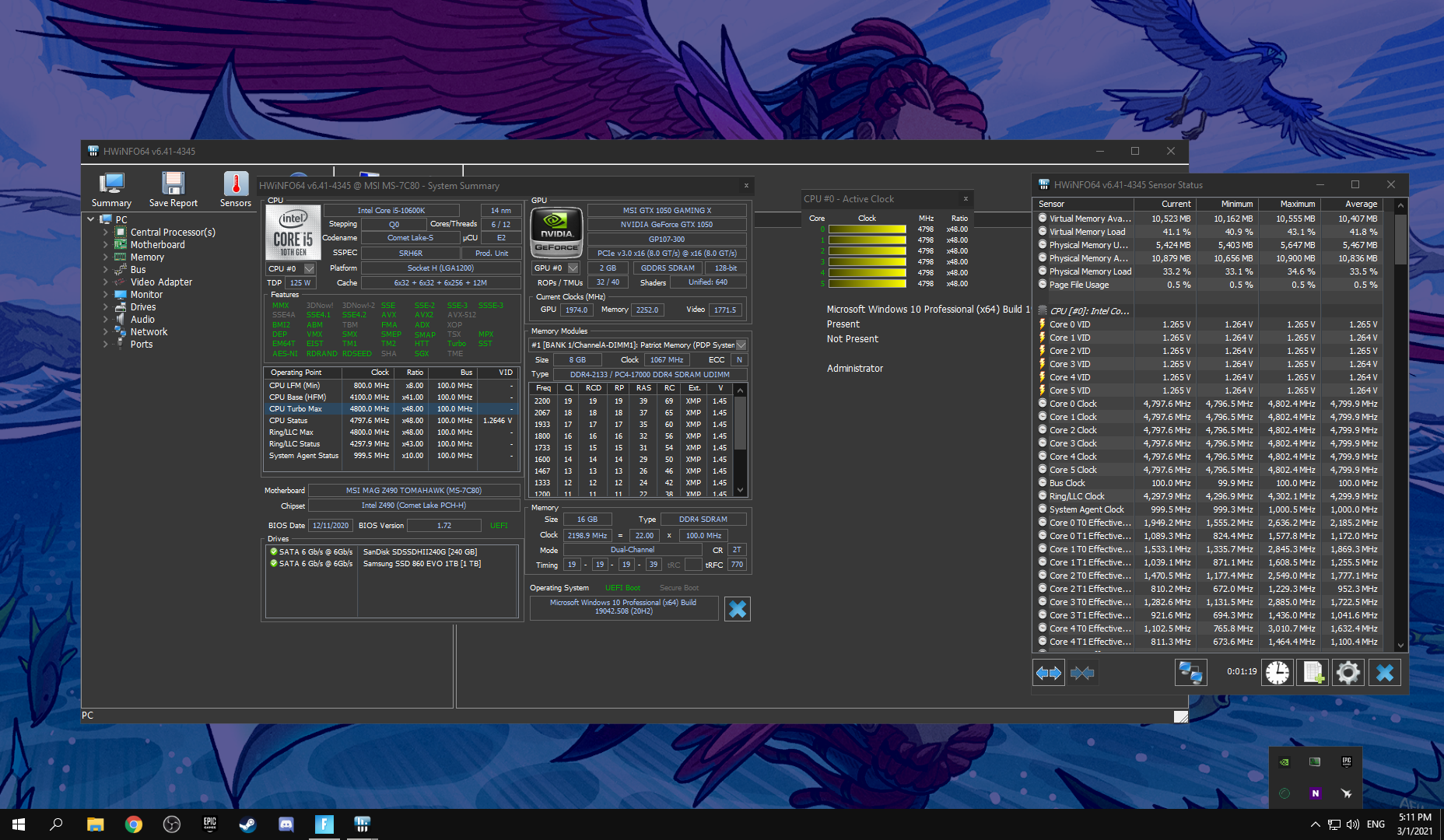Screen dimensions: 1444x840
Task: Select the Bus item in the tree
Action: (138, 270)
